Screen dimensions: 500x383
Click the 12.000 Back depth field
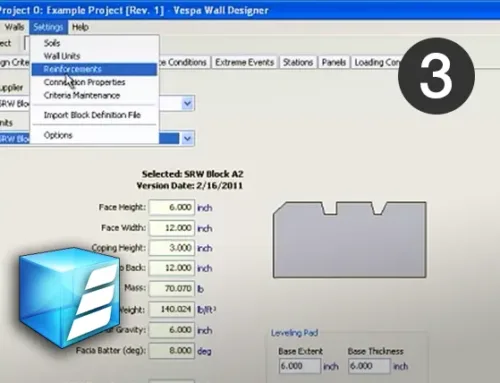(x=171, y=268)
